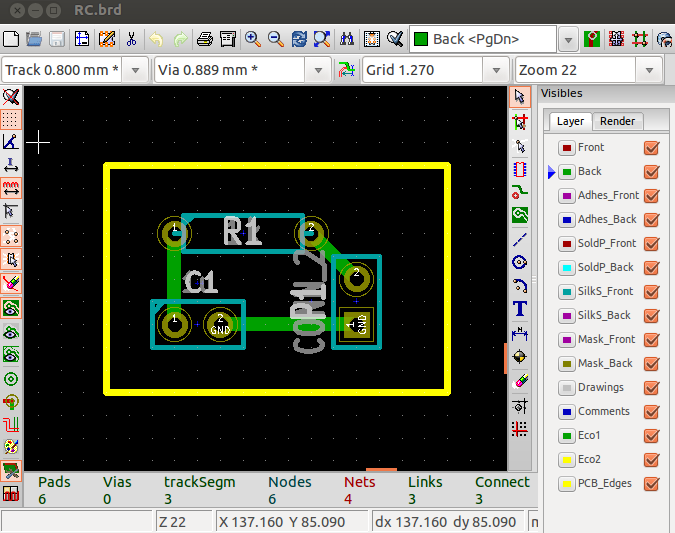Click the New board icon
Screen dimensions: 675x533
click(x=11, y=39)
